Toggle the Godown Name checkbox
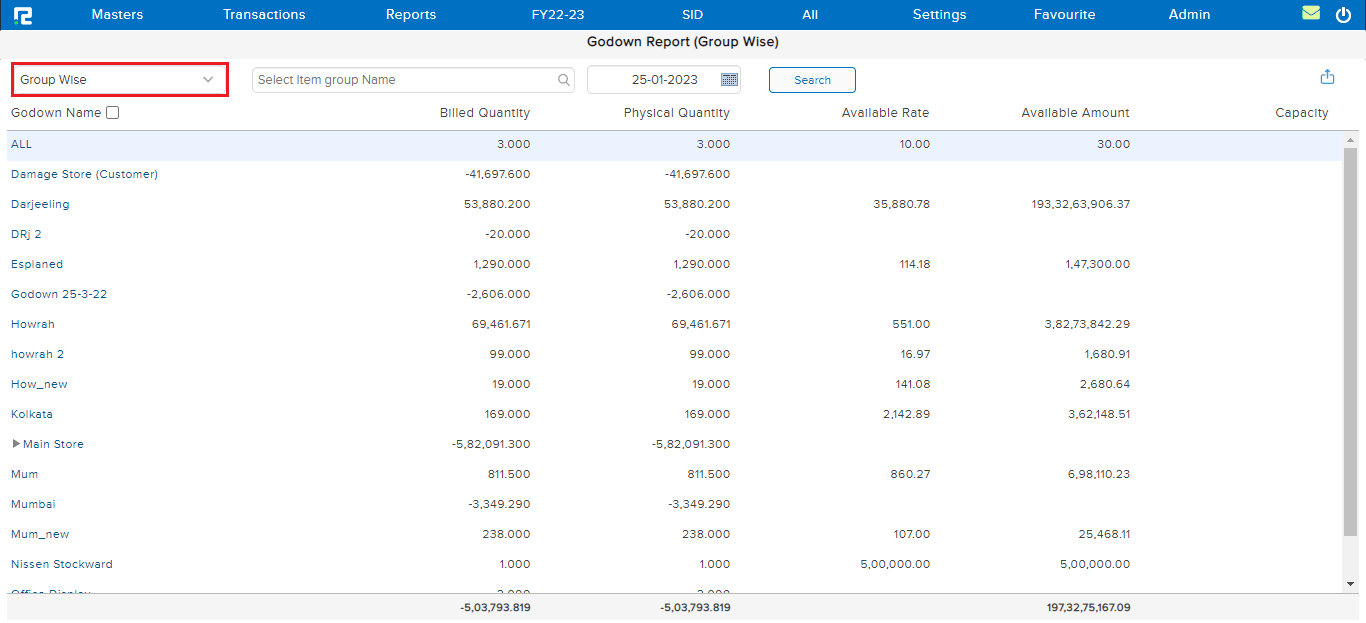1366x623 pixels. tap(113, 113)
